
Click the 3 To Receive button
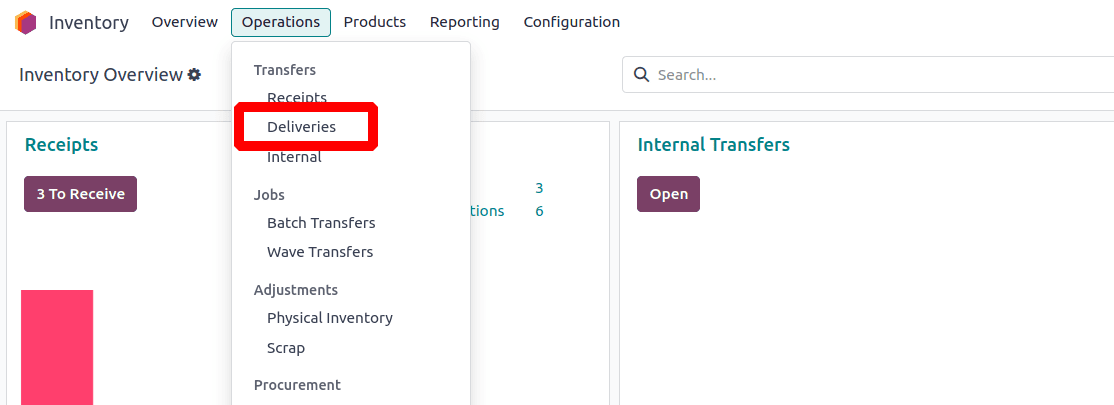(80, 194)
